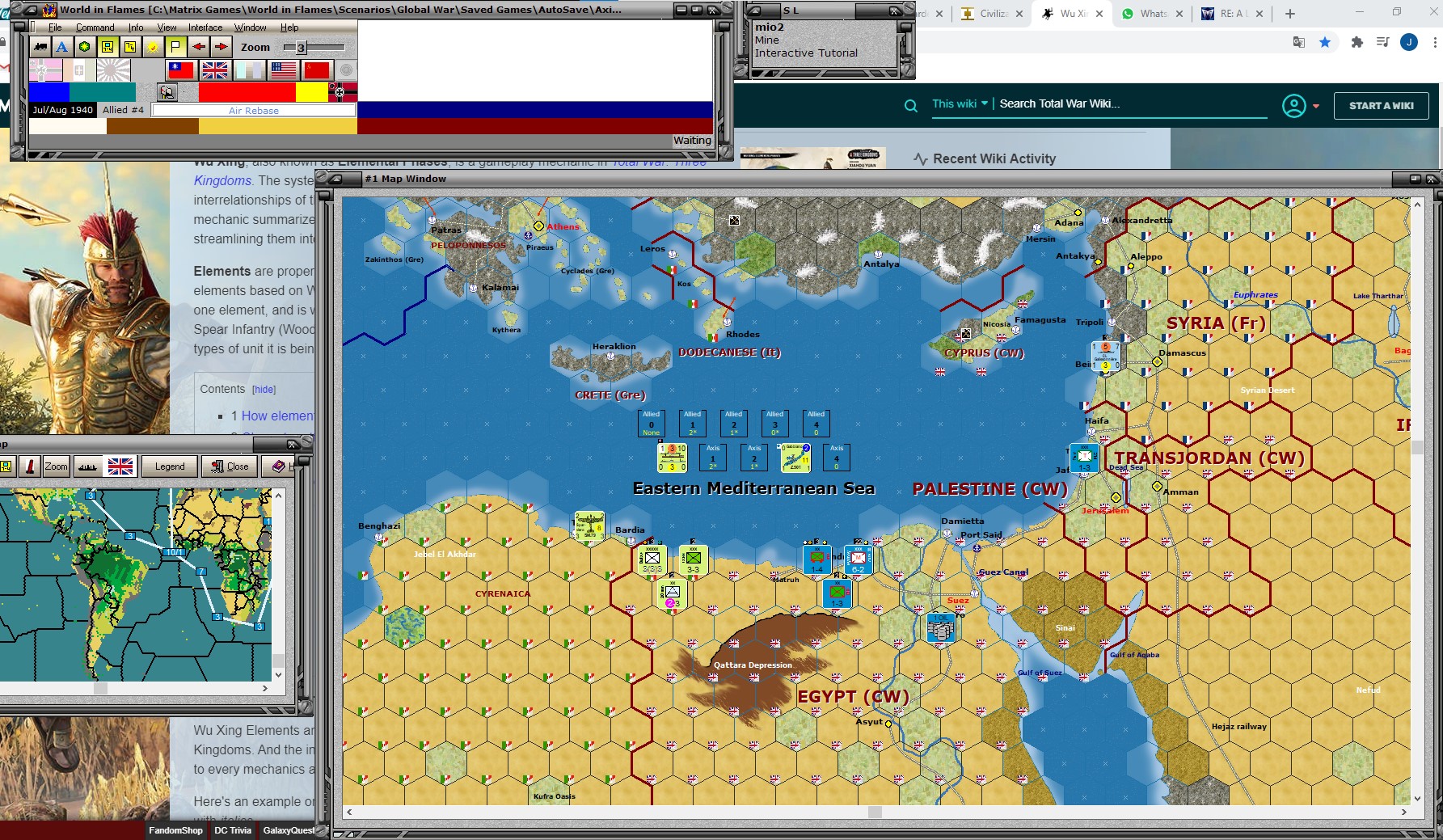The image size is (1443, 840).
Task: Click the wiki search magnifier icon
Action: (x=910, y=105)
